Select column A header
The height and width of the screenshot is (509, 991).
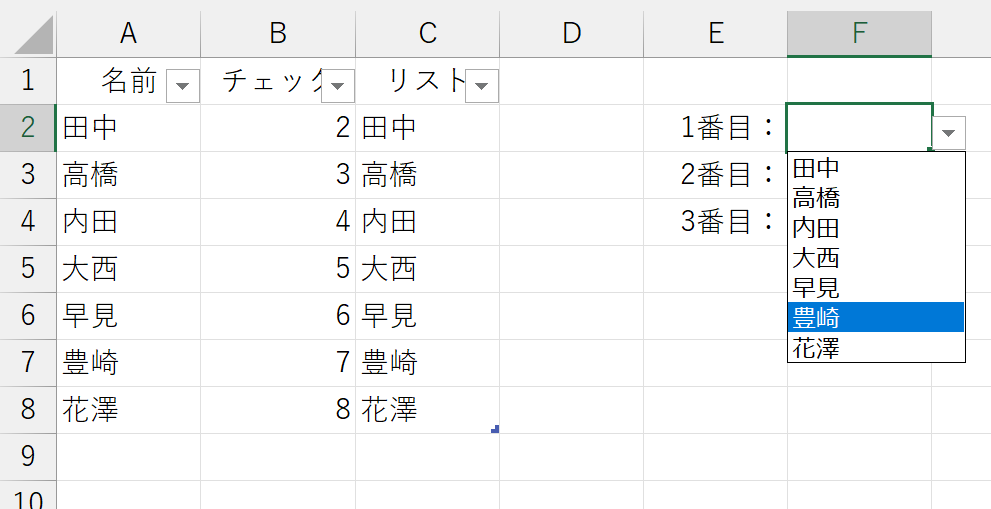128,34
